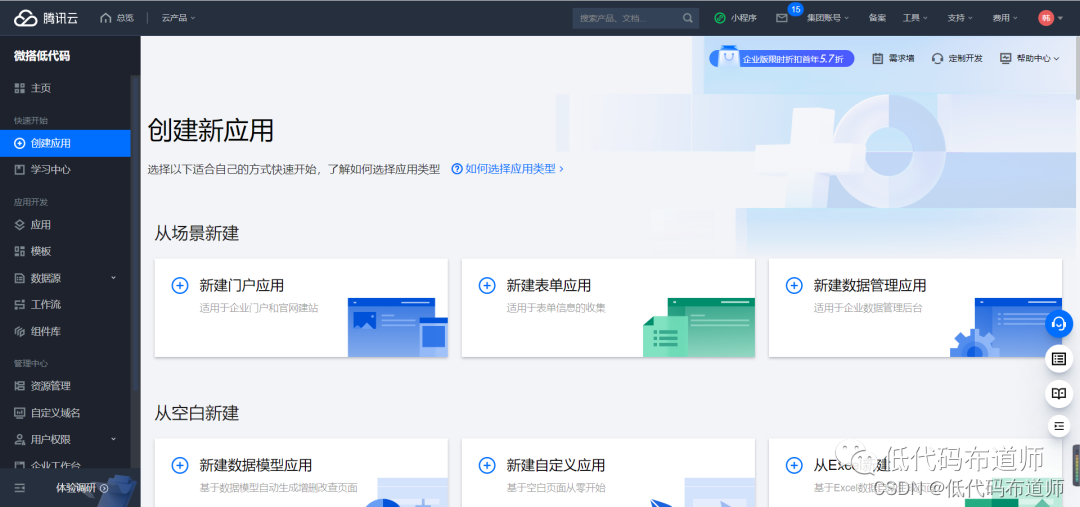The height and width of the screenshot is (507, 1080).
Task: Click the question mark help icon
Action: pyautogui.click(x=457, y=169)
